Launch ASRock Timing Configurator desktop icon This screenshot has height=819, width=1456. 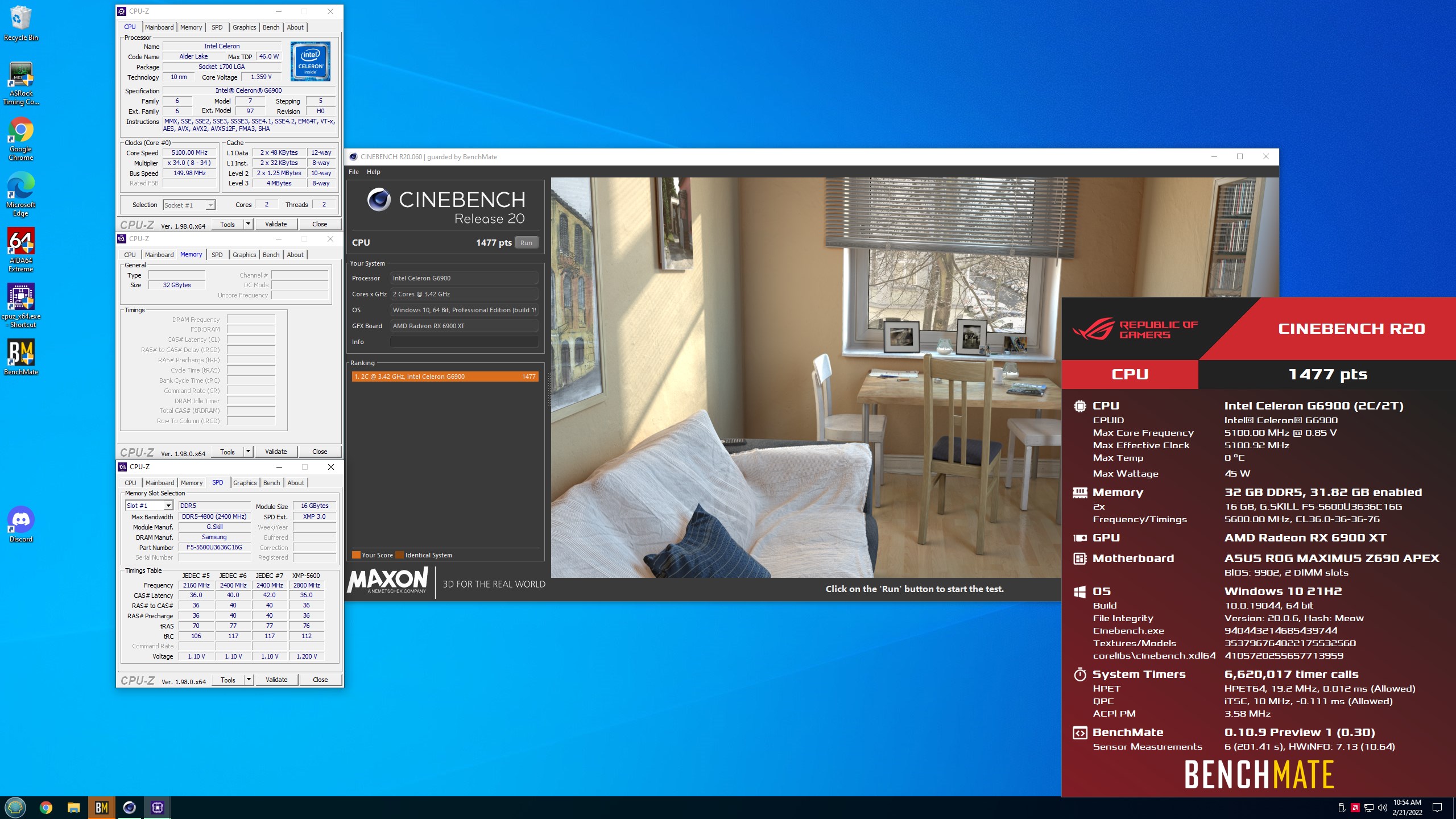pos(21,83)
